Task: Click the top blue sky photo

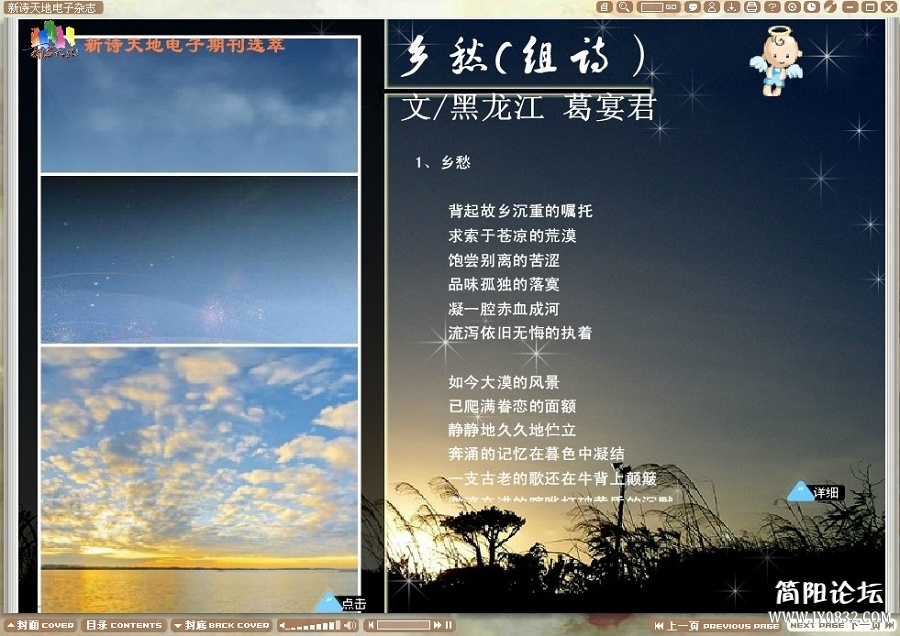Action: coord(199,105)
